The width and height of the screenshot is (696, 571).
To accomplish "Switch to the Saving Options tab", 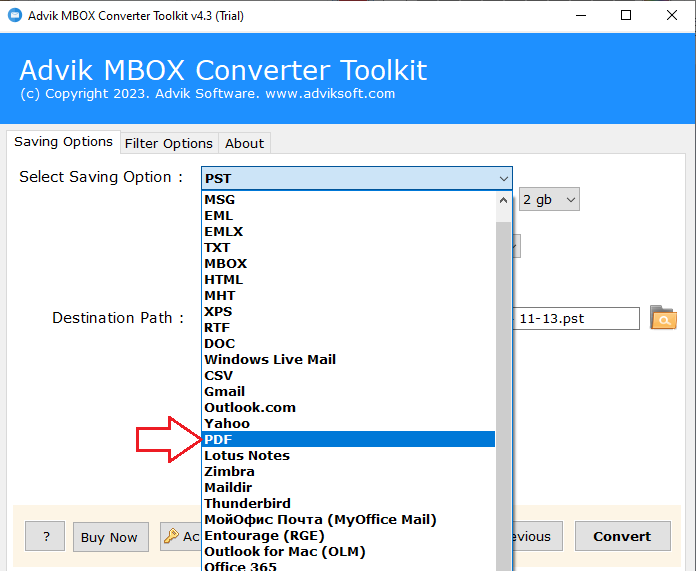I will coord(63,142).
